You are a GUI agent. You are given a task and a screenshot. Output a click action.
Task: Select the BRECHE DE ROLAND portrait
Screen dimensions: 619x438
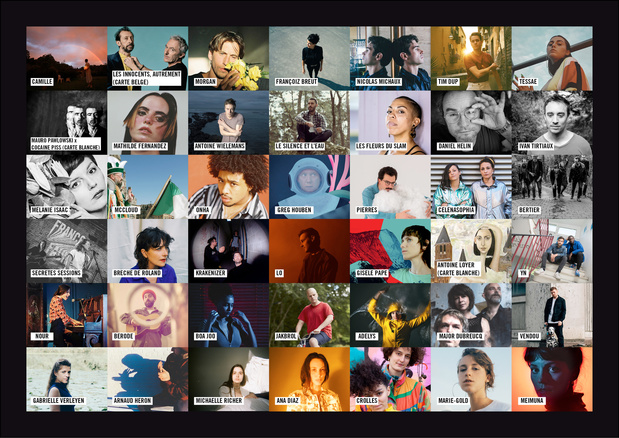(148, 251)
